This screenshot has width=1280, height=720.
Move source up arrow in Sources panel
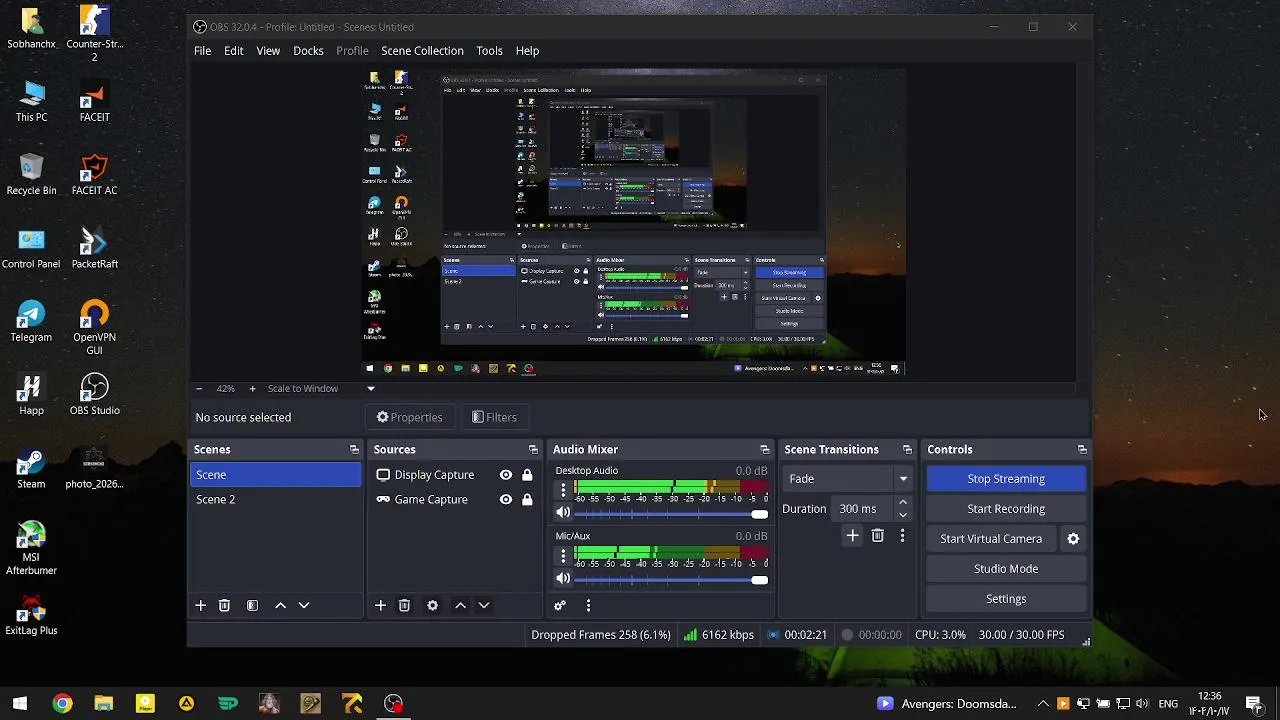pyautogui.click(x=460, y=605)
